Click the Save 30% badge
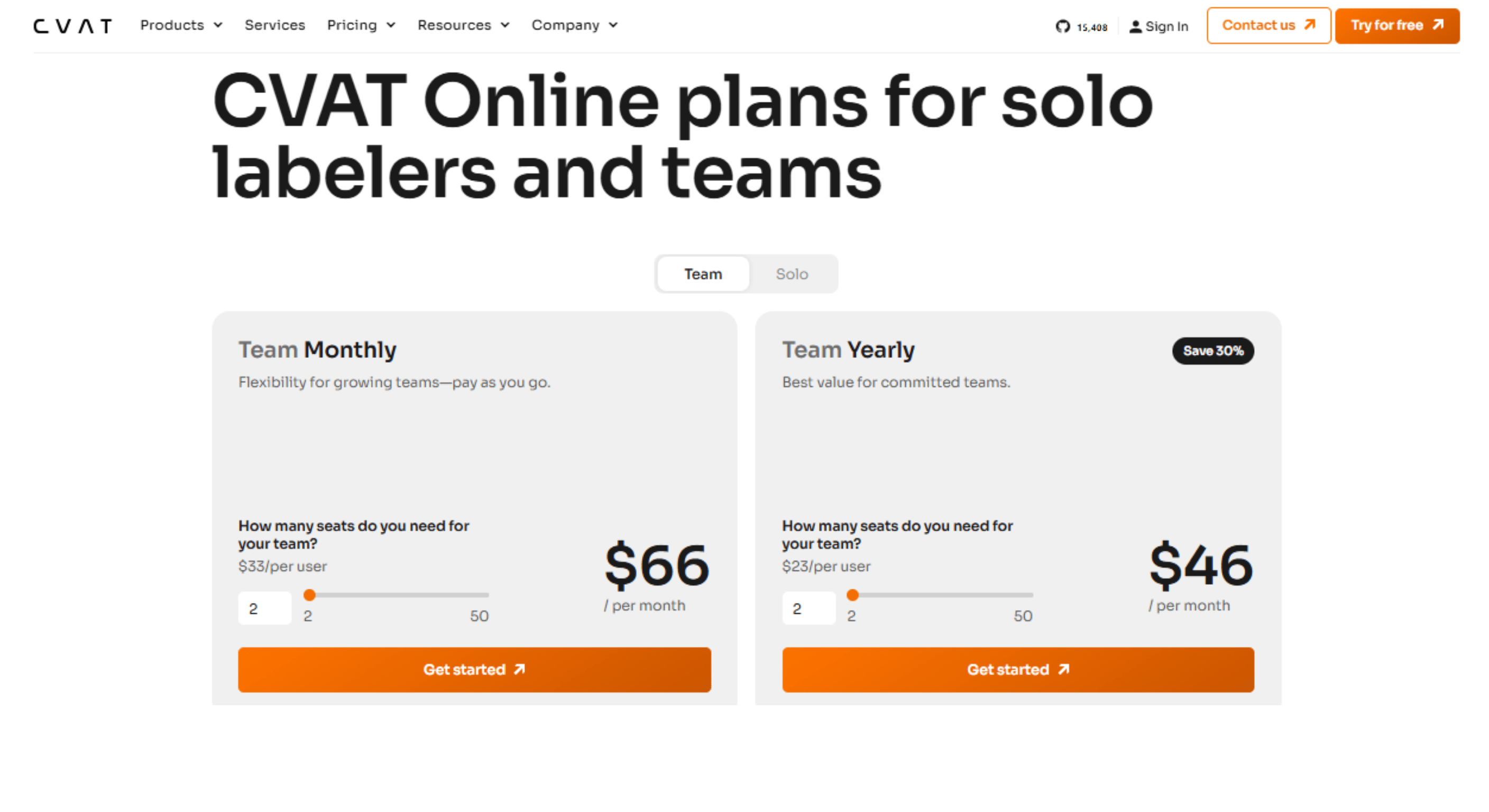The image size is (1489, 812). click(1212, 351)
